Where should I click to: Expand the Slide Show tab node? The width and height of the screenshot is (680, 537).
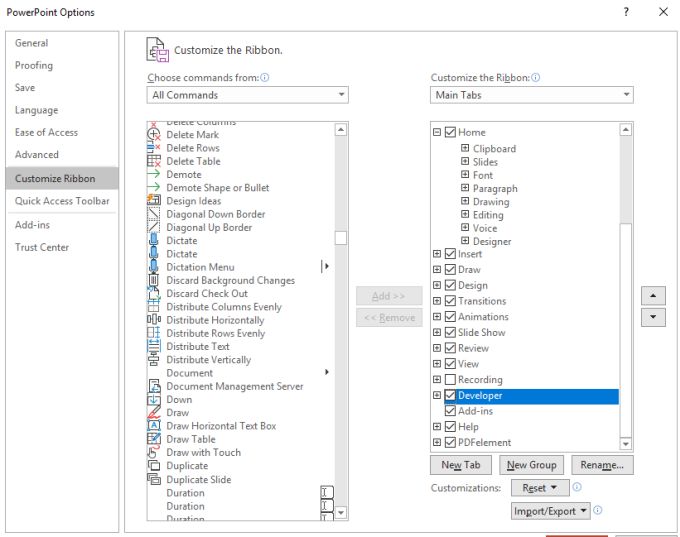(x=437, y=332)
